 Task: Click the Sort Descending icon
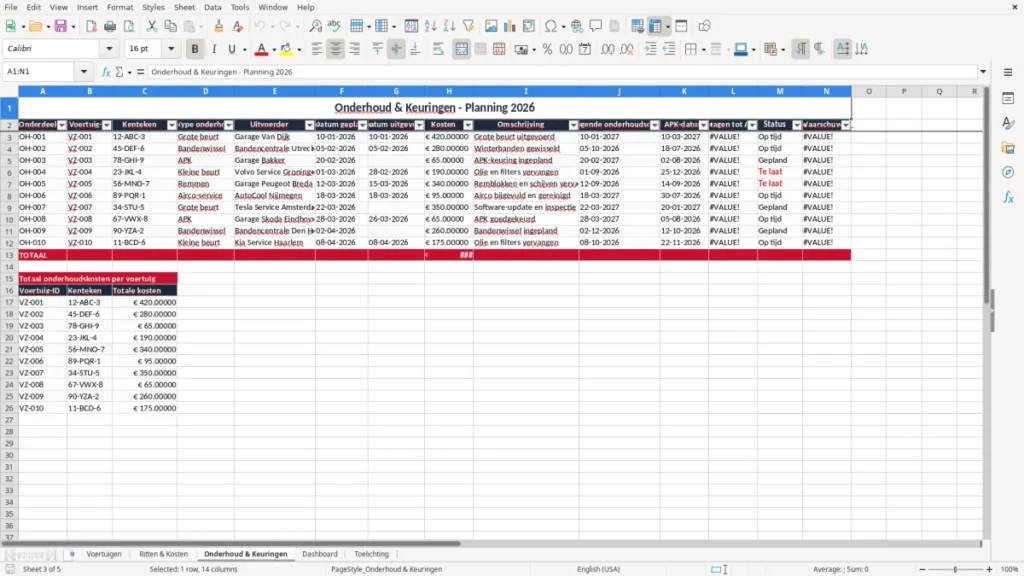449,26
